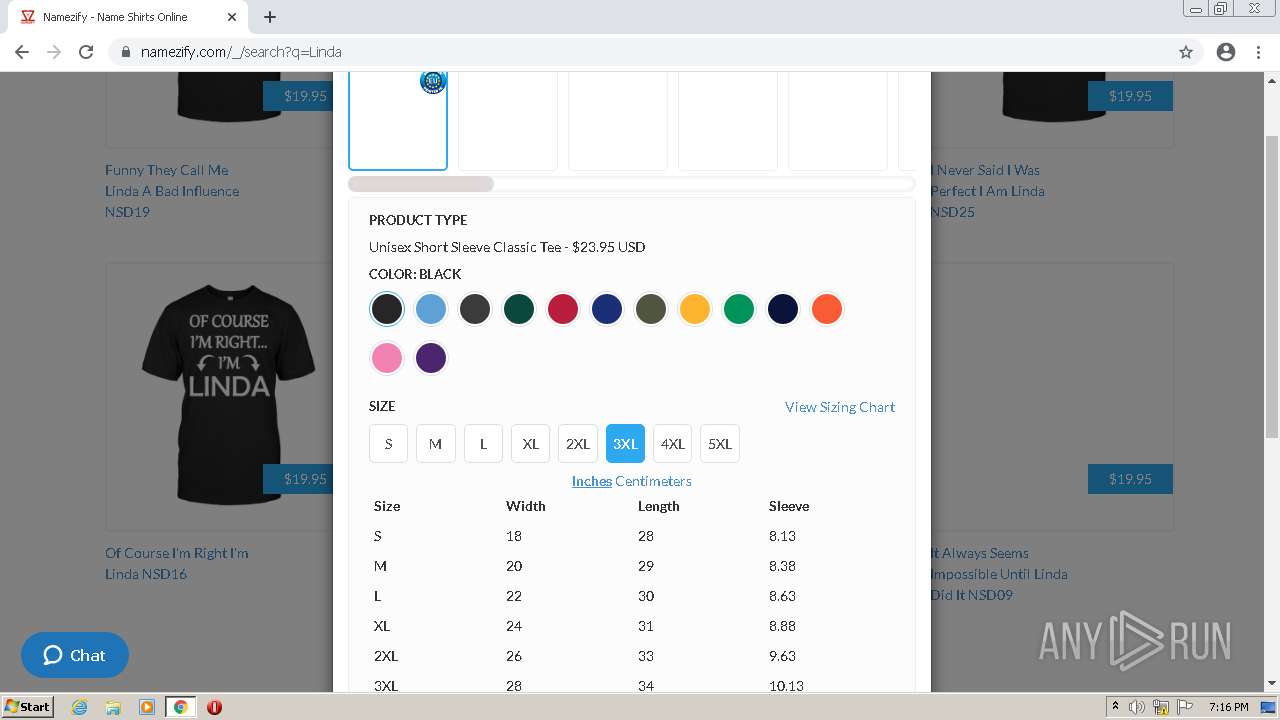The width and height of the screenshot is (1280, 720).
Task: Show hidden tray icons arrow
Action: tap(1115, 707)
